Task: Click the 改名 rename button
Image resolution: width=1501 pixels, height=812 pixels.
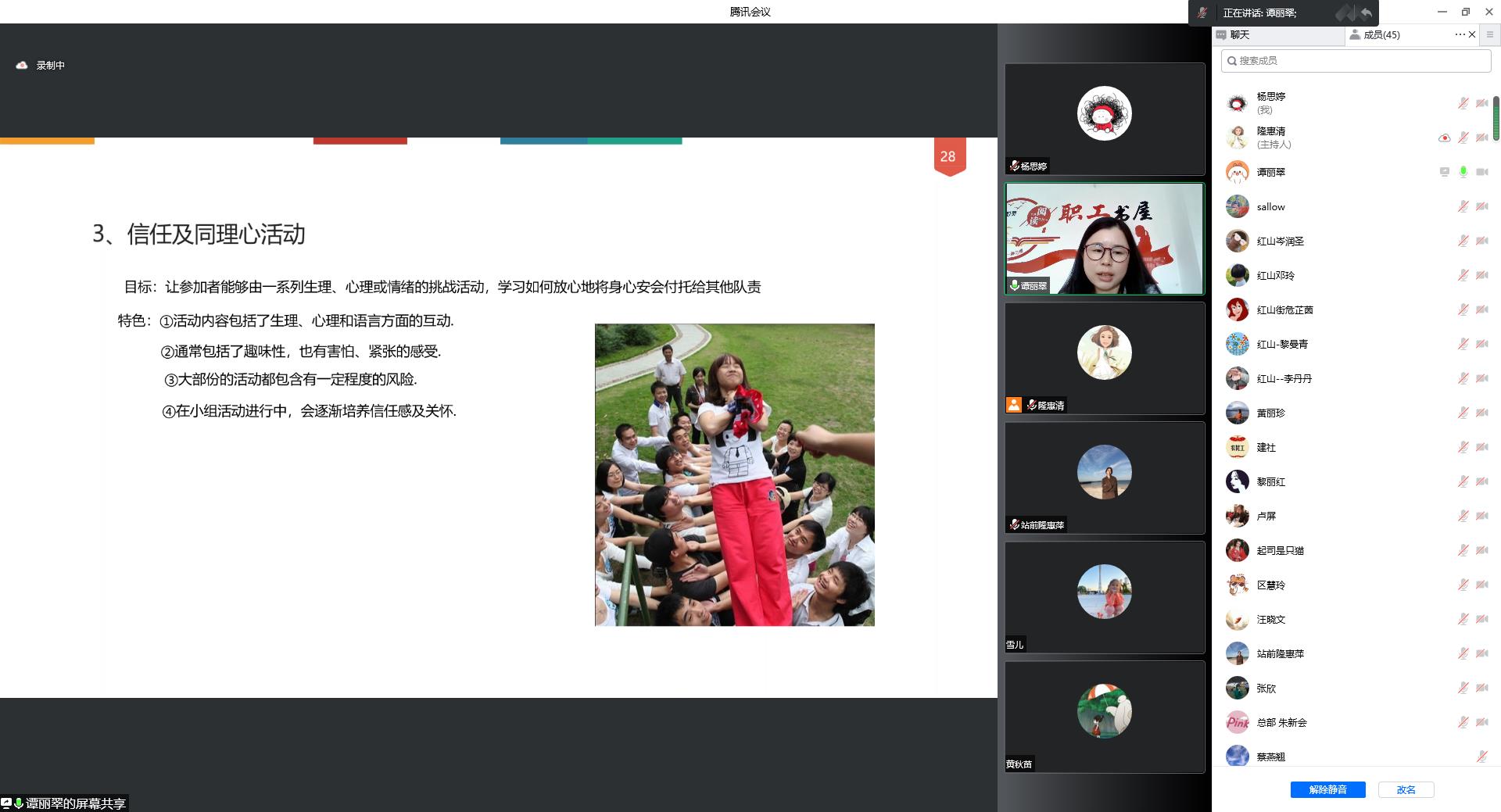Action: pos(1406,789)
